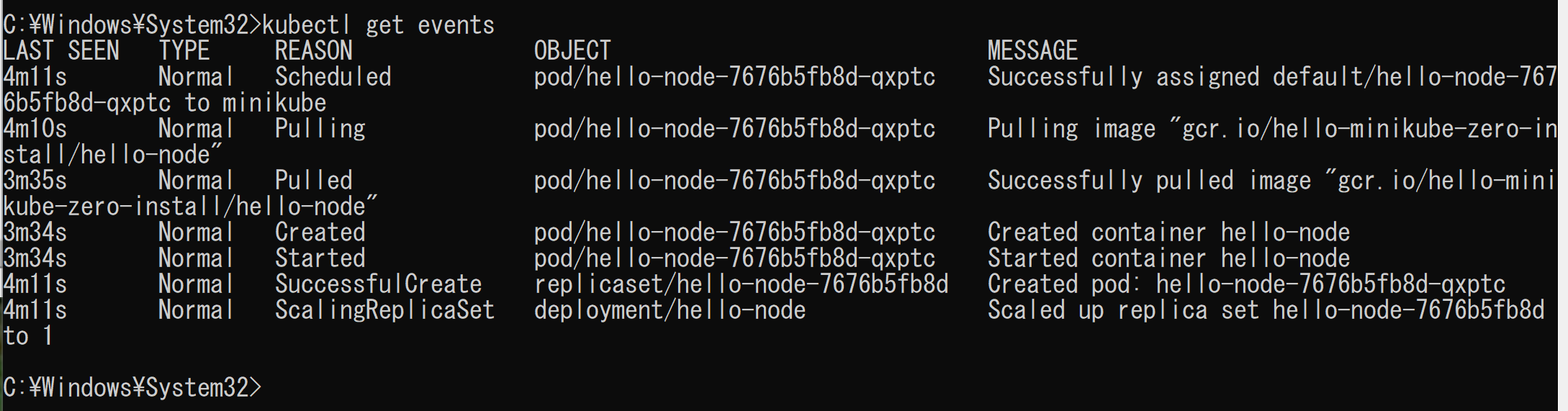
Task: Click the 'Created' reason entry
Action: (320, 232)
